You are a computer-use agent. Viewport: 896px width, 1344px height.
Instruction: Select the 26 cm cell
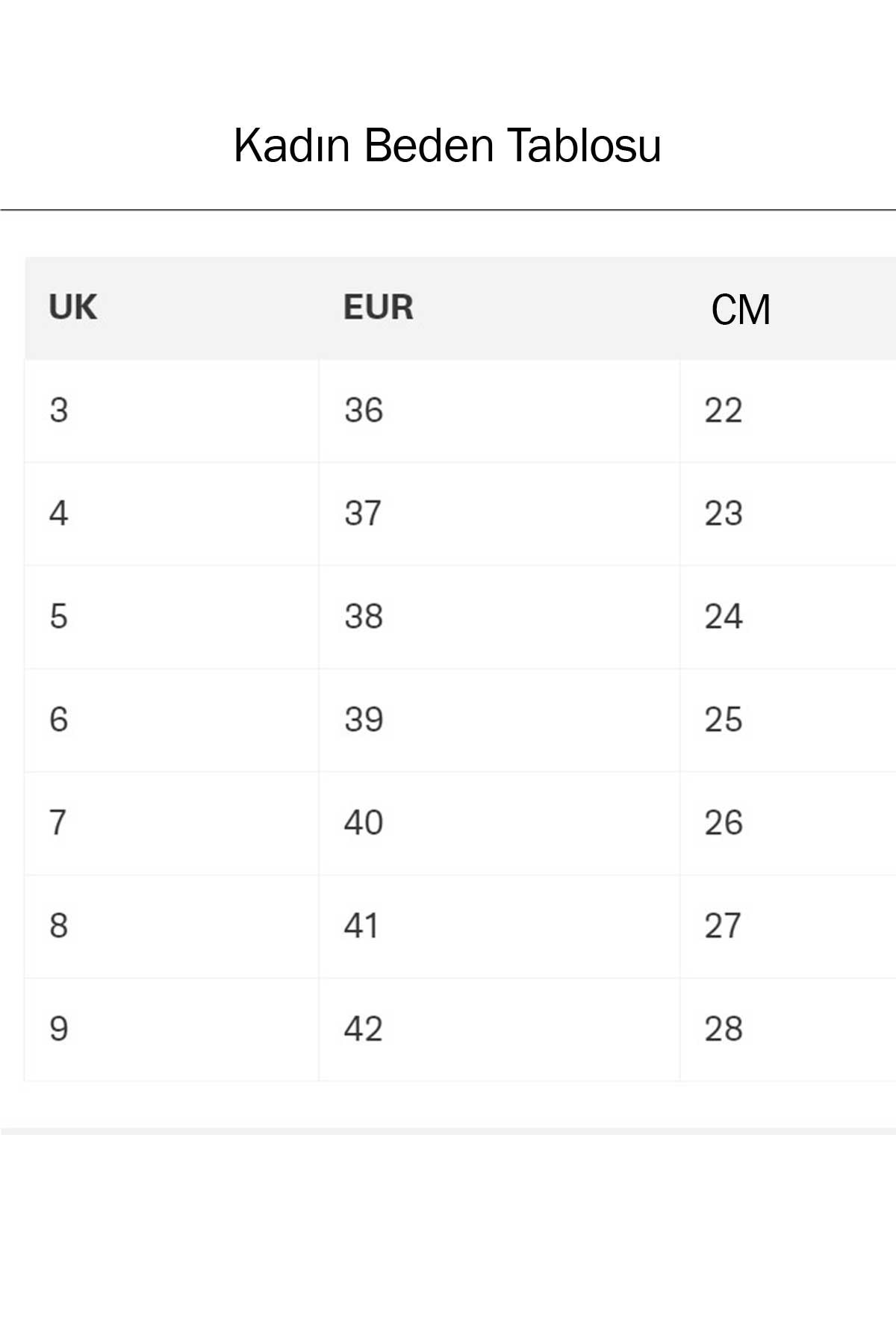(x=724, y=822)
